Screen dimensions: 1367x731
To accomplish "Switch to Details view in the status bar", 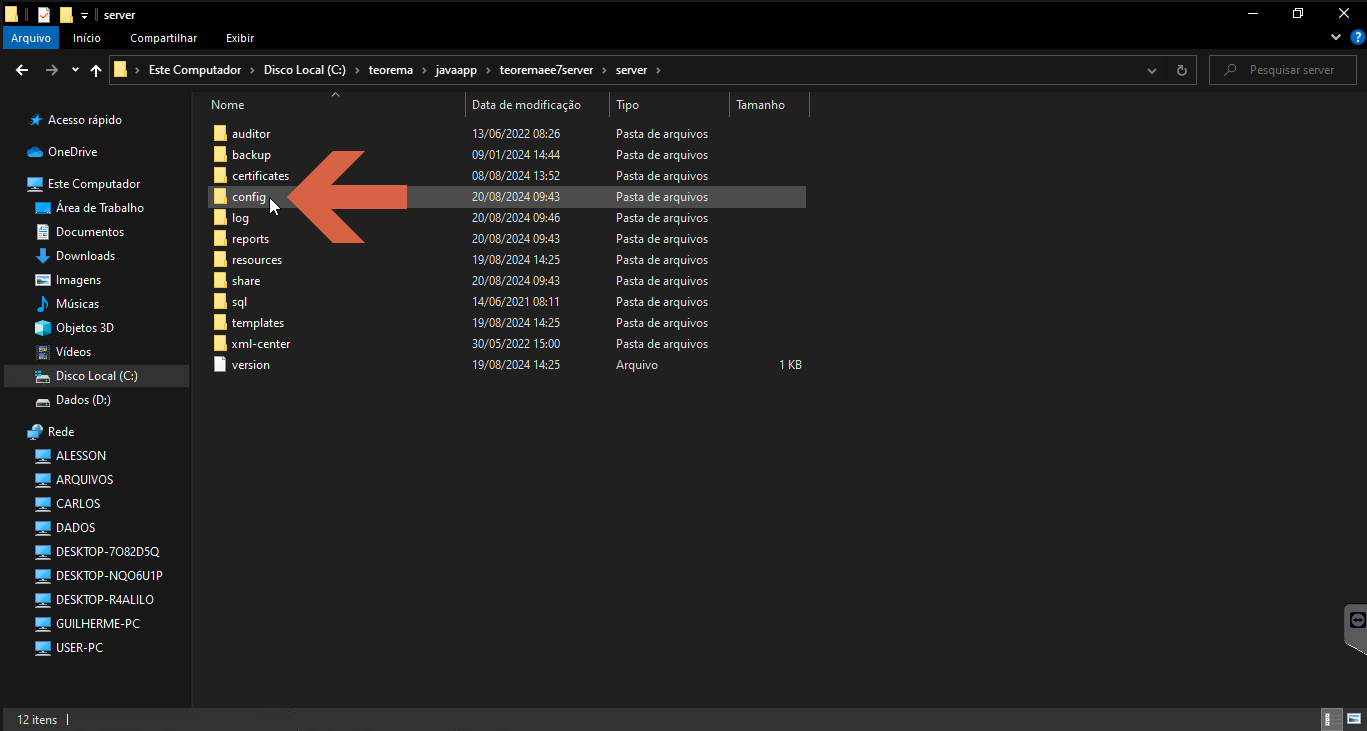I will pyautogui.click(x=1332, y=719).
